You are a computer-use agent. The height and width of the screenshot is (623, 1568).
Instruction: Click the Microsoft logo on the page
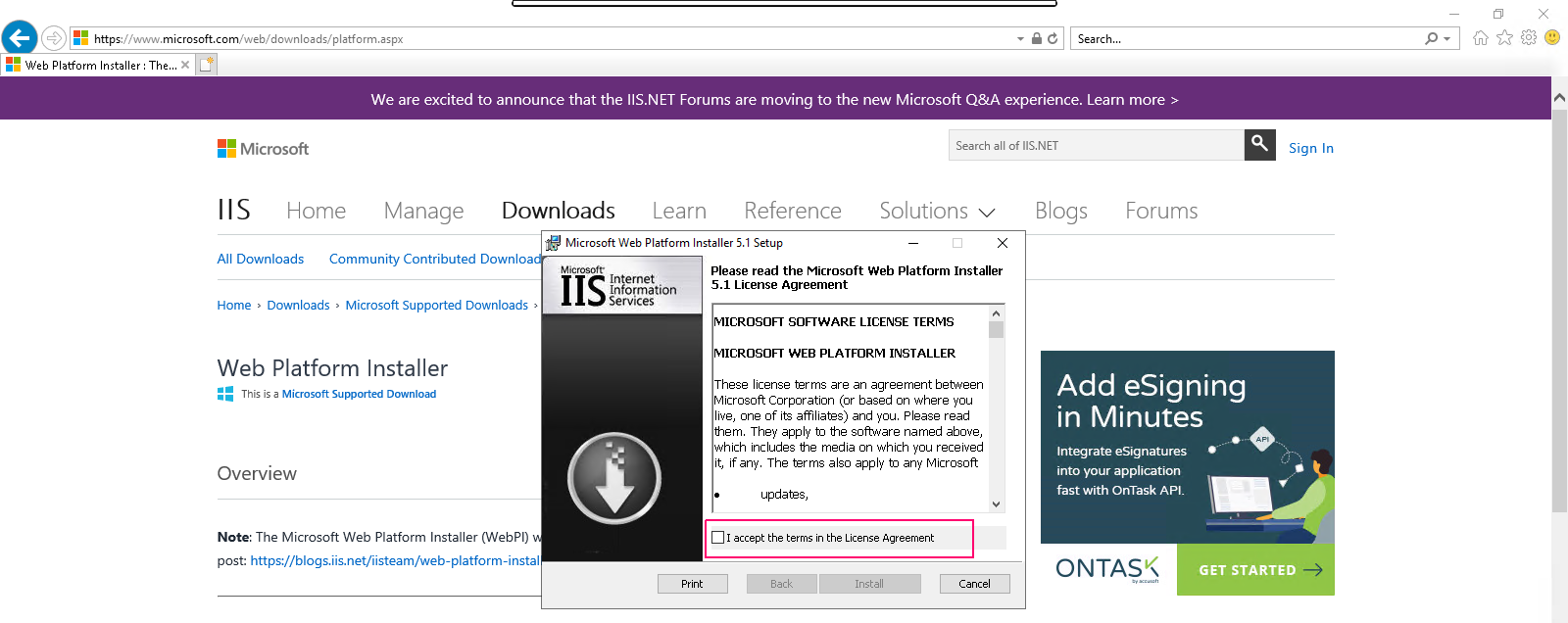point(263,148)
